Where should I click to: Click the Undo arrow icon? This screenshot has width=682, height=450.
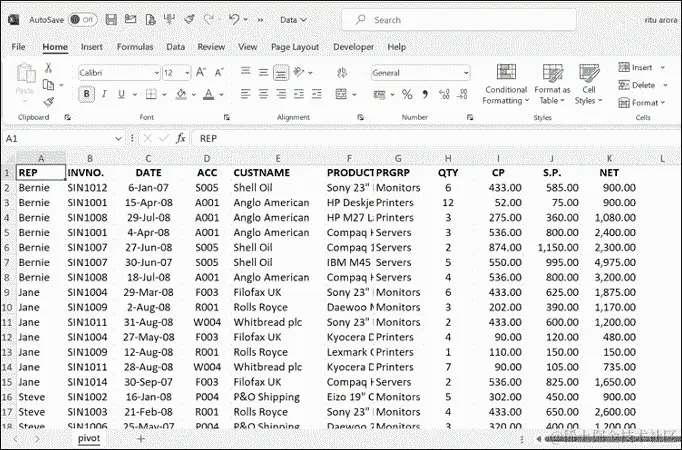click(x=234, y=20)
